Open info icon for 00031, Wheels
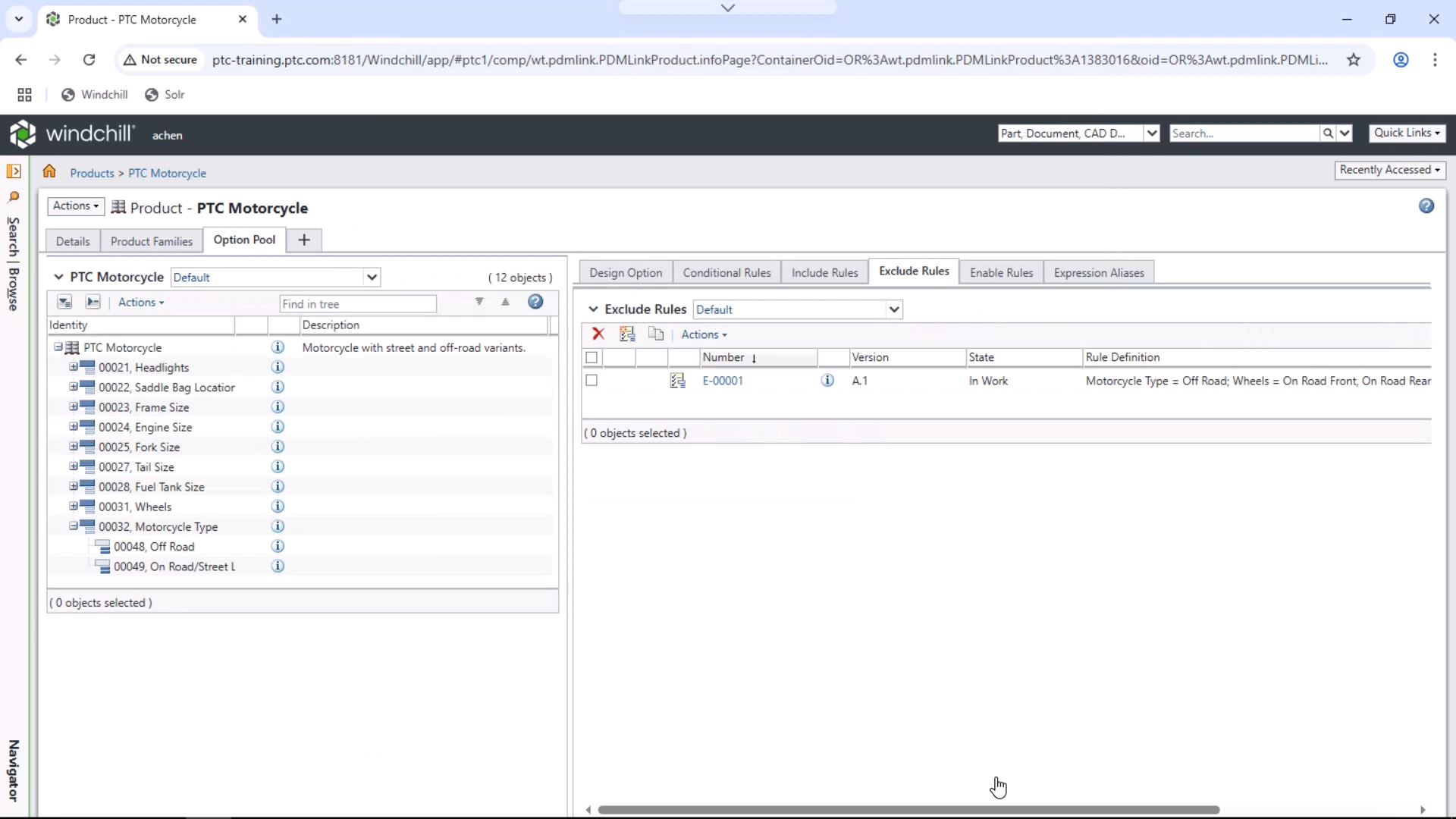Image resolution: width=1456 pixels, height=819 pixels. click(x=278, y=506)
